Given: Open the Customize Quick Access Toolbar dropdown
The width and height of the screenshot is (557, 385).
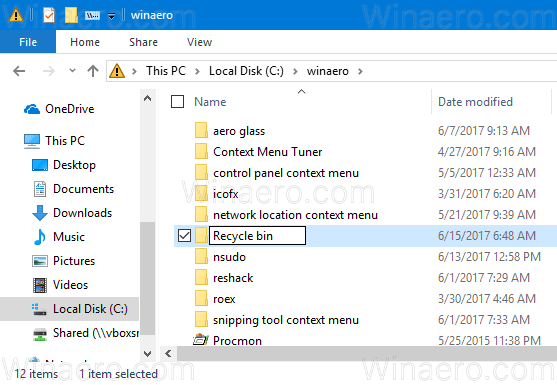Looking at the screenshot, I should coord(112,16).
